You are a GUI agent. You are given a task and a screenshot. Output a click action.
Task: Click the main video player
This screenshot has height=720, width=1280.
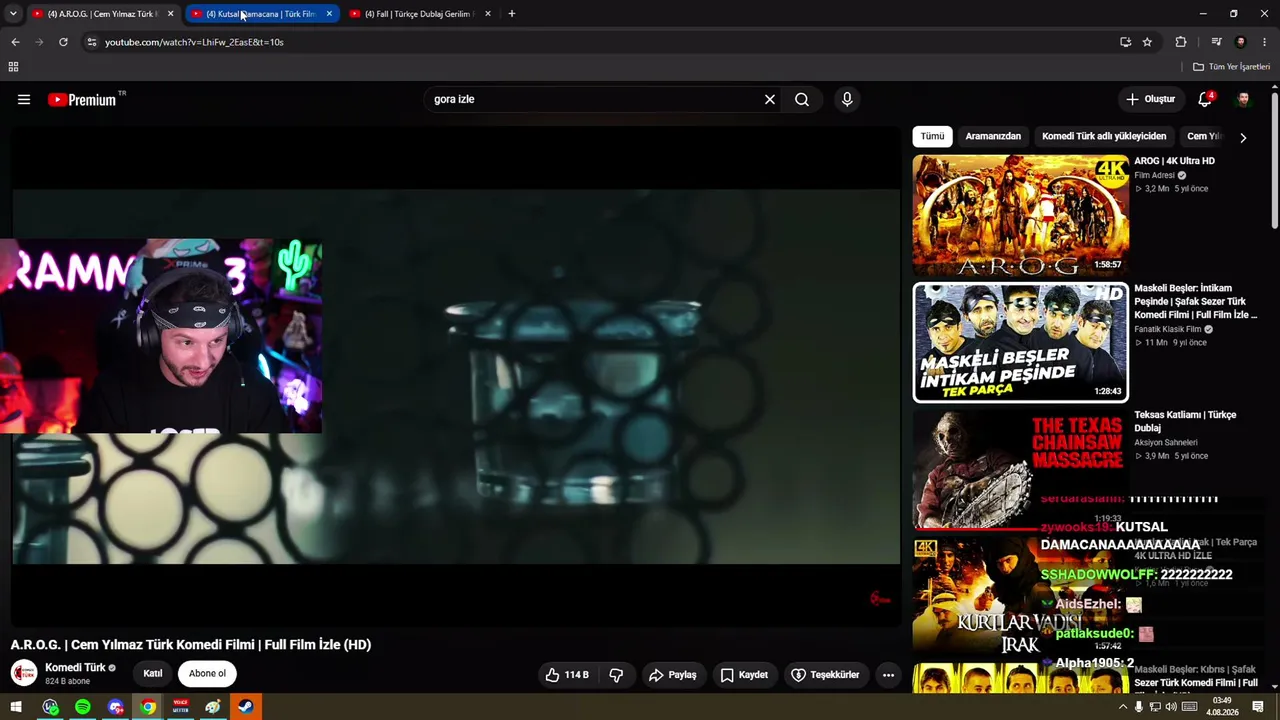pyautogui.click(x=455, y=377)
